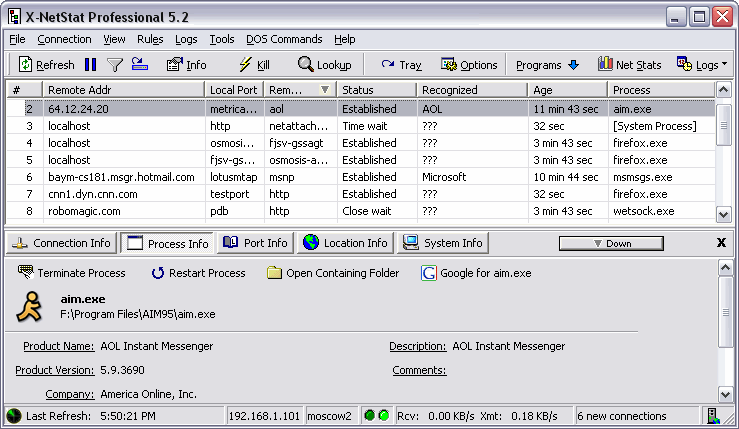Pause auto-refresh with the pause icon
Screen dimensions: 739x429
pos(90,65)
